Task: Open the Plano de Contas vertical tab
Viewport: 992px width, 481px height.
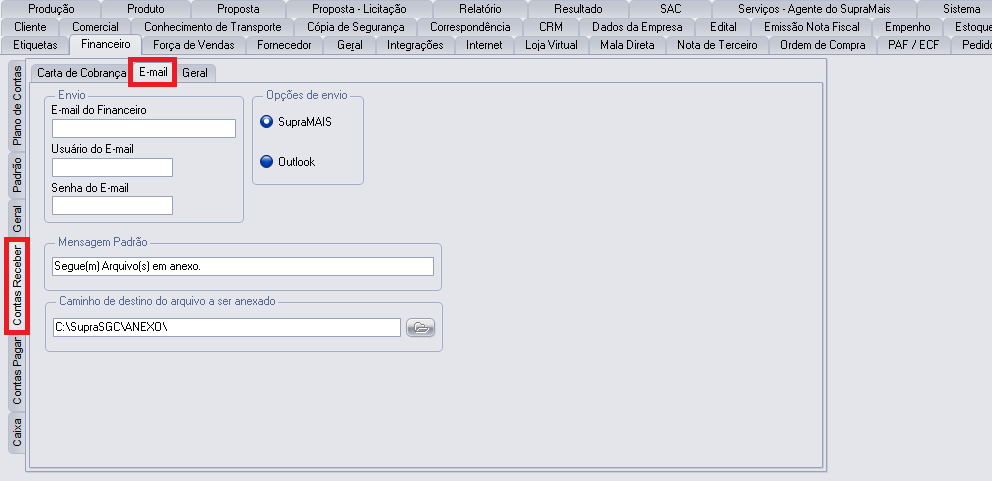Action: point(17,106)
